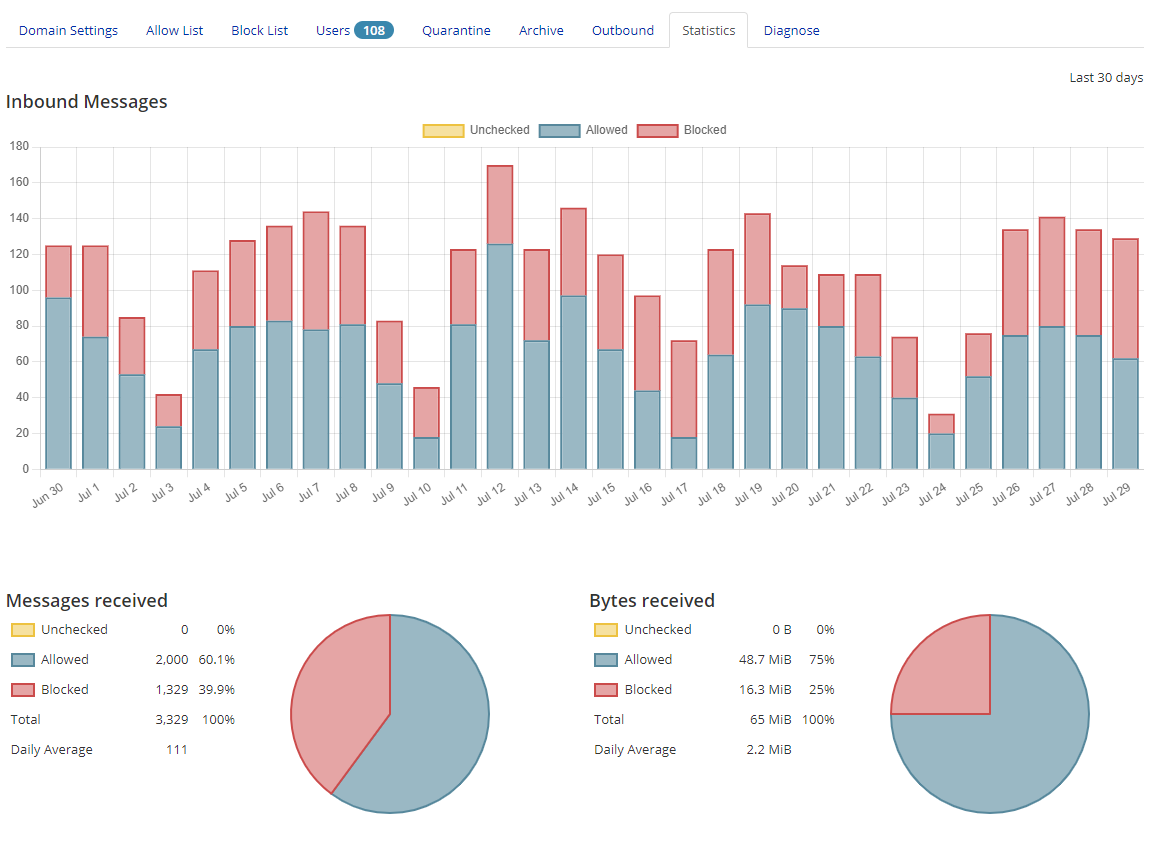Select the Jul 12 bar in the inbound chart
This screenshot has width=1153, height=852.
[497, 300]
